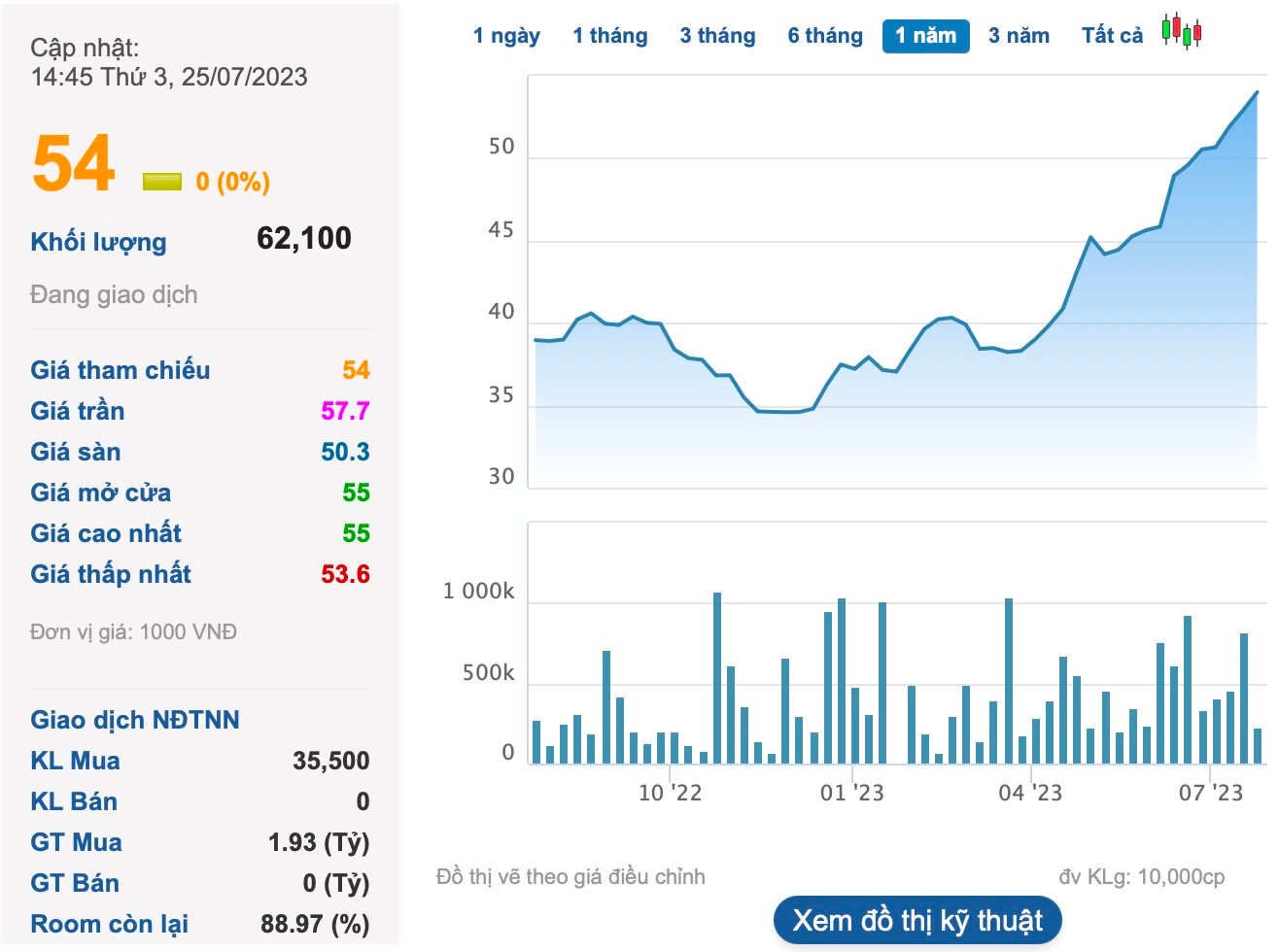Open 'Xem đồ thị kỹ thuật' button
Viewport: 1279px width, 952px height.
(917, 921)
